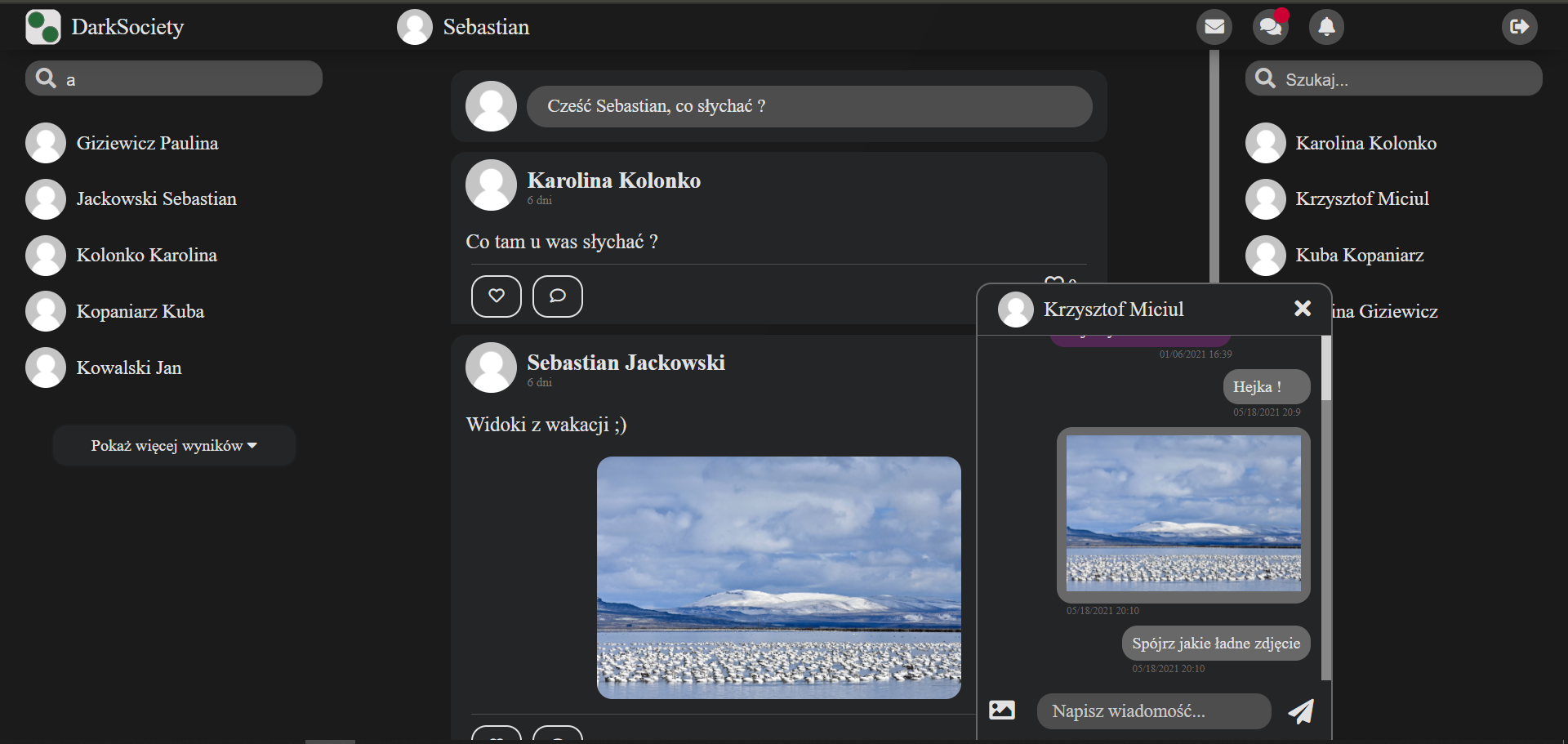This screenshot has height=744, width=1568.
Task: Attach an image in the Krzysztof Miciul chat
Action: pos(1003,710)
